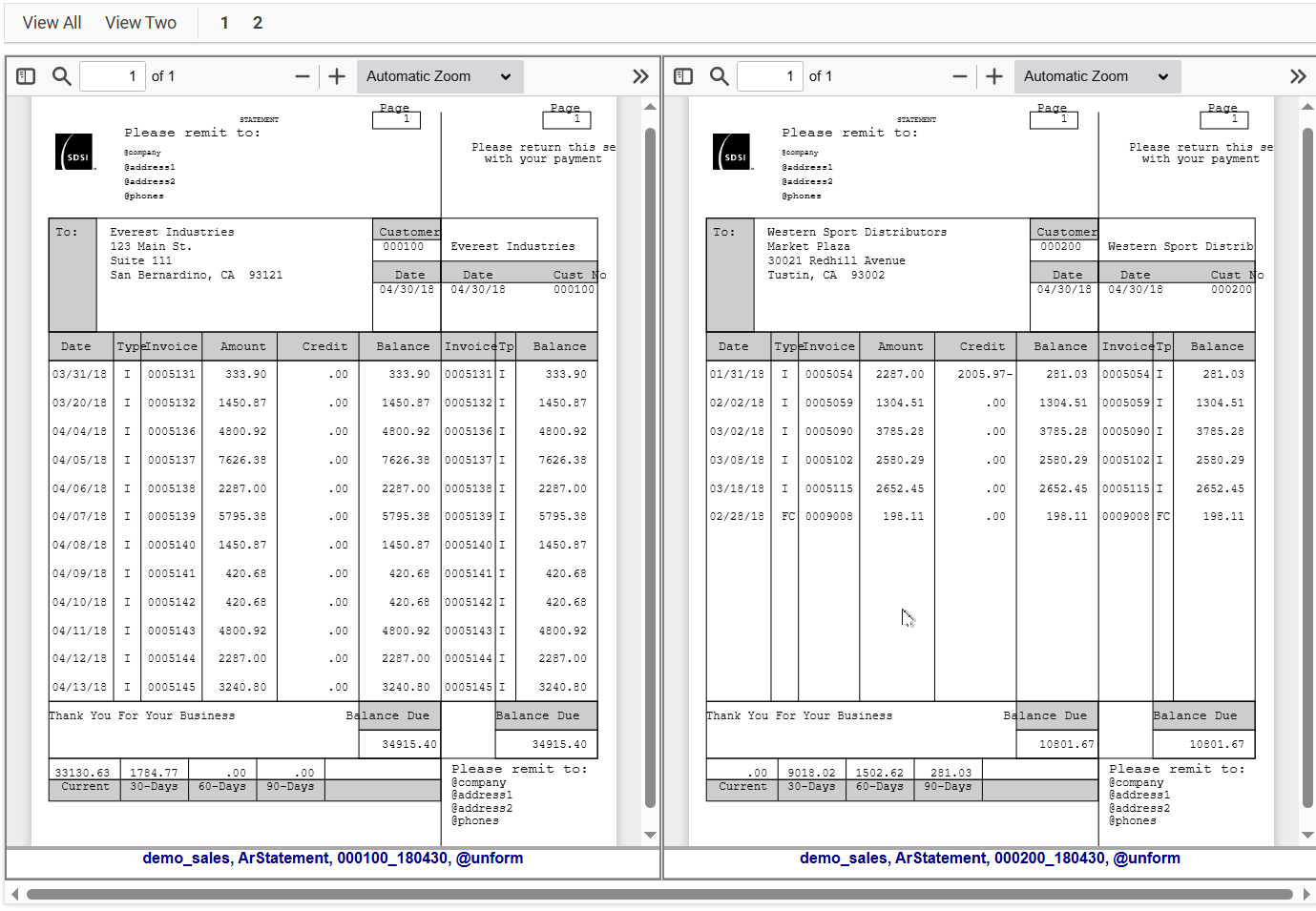Open Automatic Zoom dropdown in right viewer
The width and height of the screenshot is (1316, 911).
[x=1097, y=76]
